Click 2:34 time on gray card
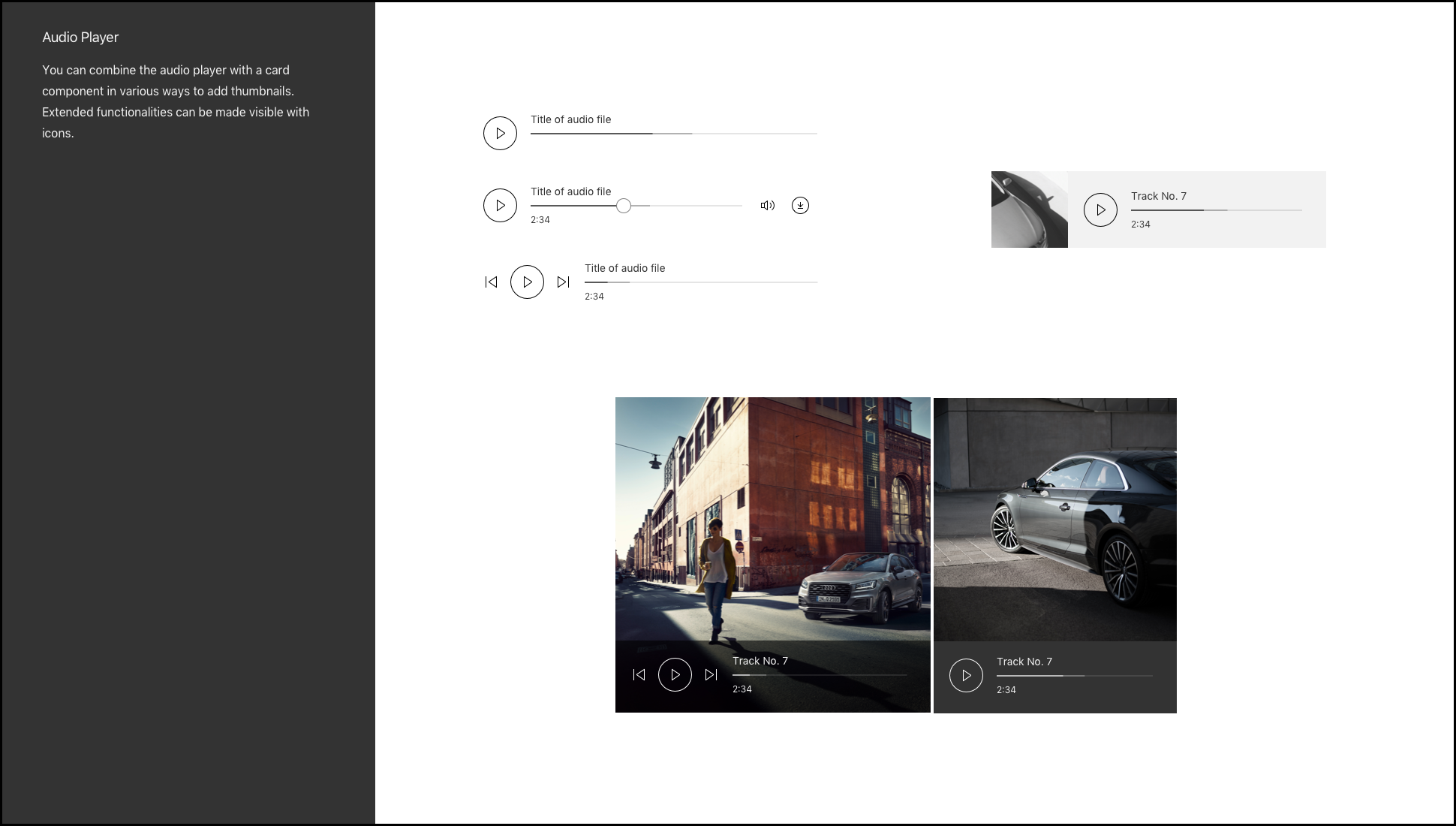Screen dimensions: 1456x826 pyautogui.click(x=1141, y=225)
